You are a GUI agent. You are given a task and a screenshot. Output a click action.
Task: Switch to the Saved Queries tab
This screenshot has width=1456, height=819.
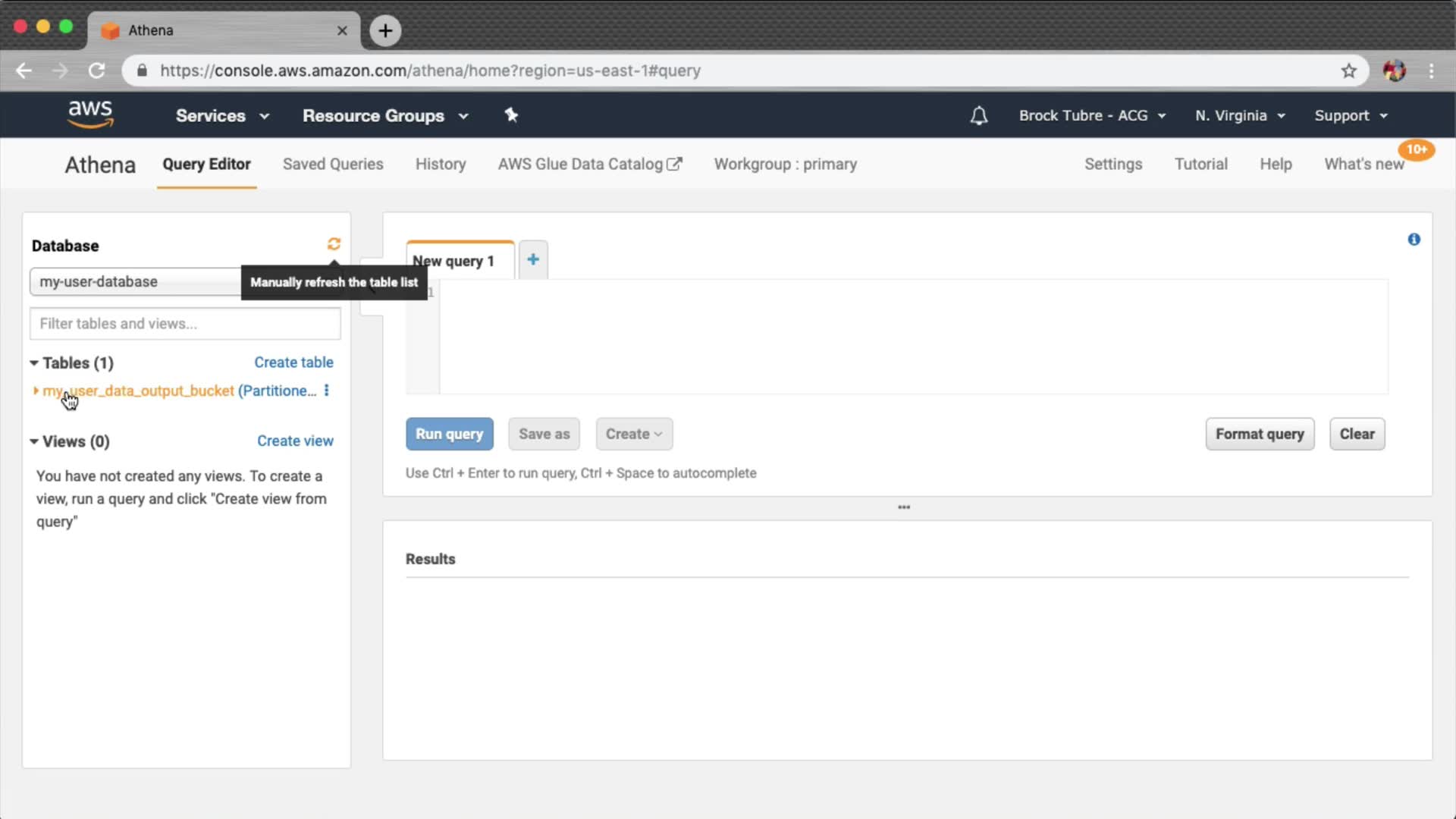tap(332, 164)
